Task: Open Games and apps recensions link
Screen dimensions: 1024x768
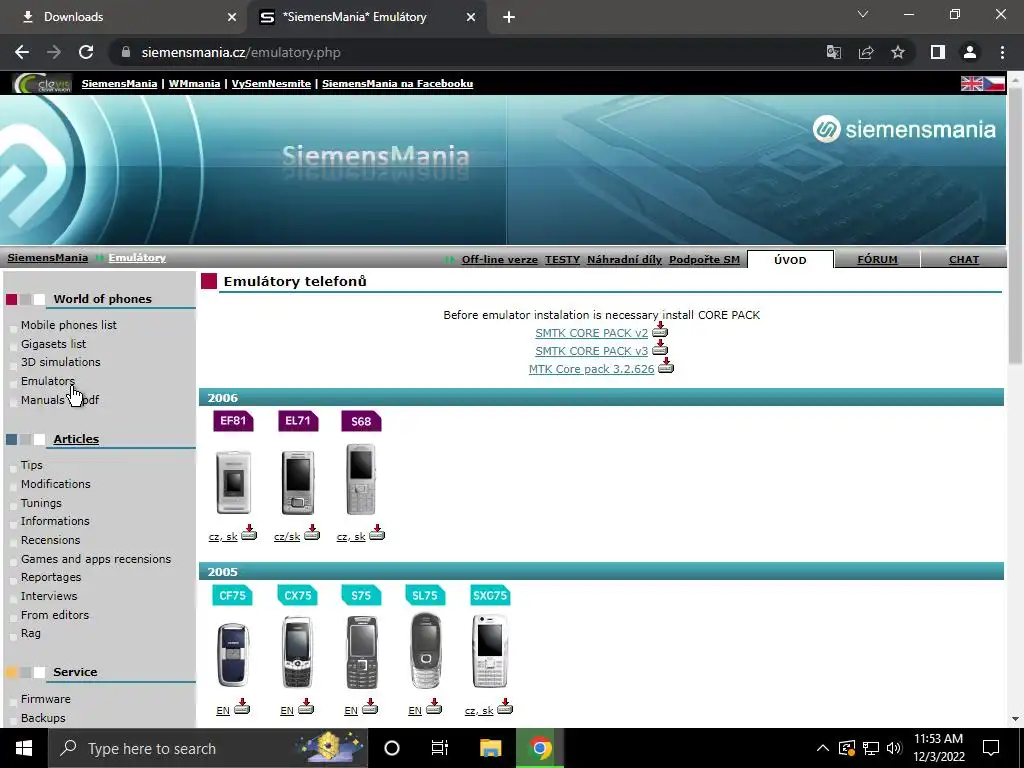Action: click(96, 559)
